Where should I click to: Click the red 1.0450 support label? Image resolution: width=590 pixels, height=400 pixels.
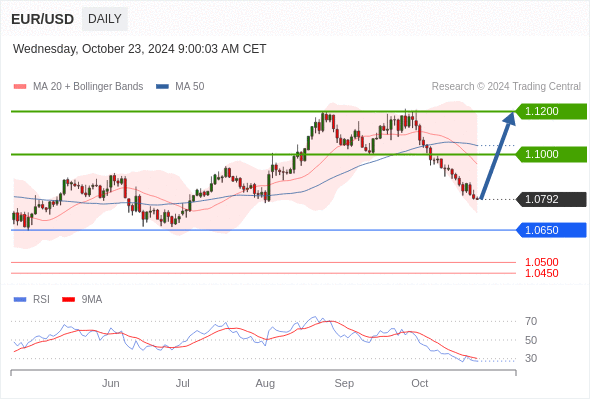point(541,274)
